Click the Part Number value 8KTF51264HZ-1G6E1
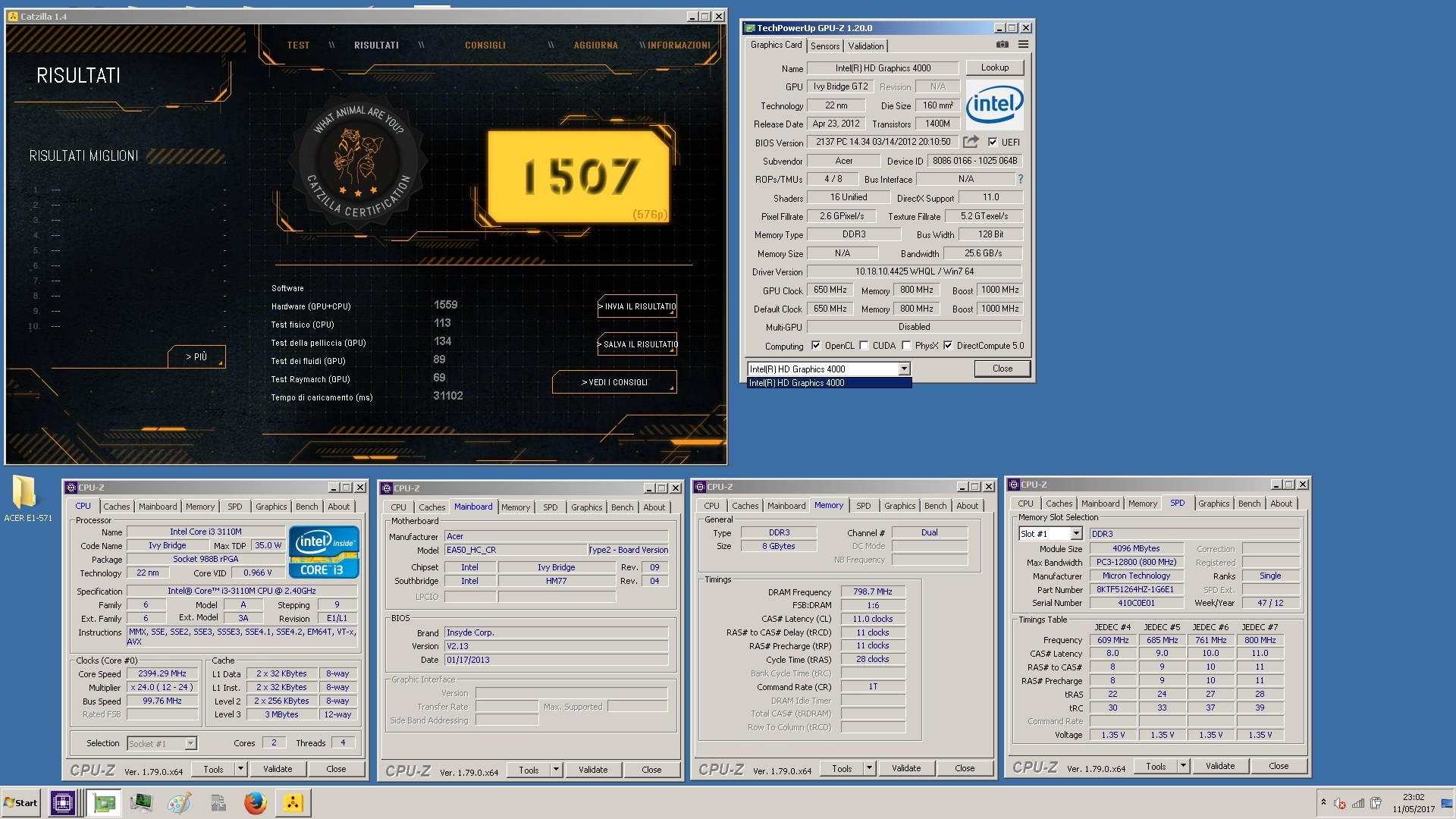Viewport: 1456px width, 819px height. click(x=1135, y=589)
